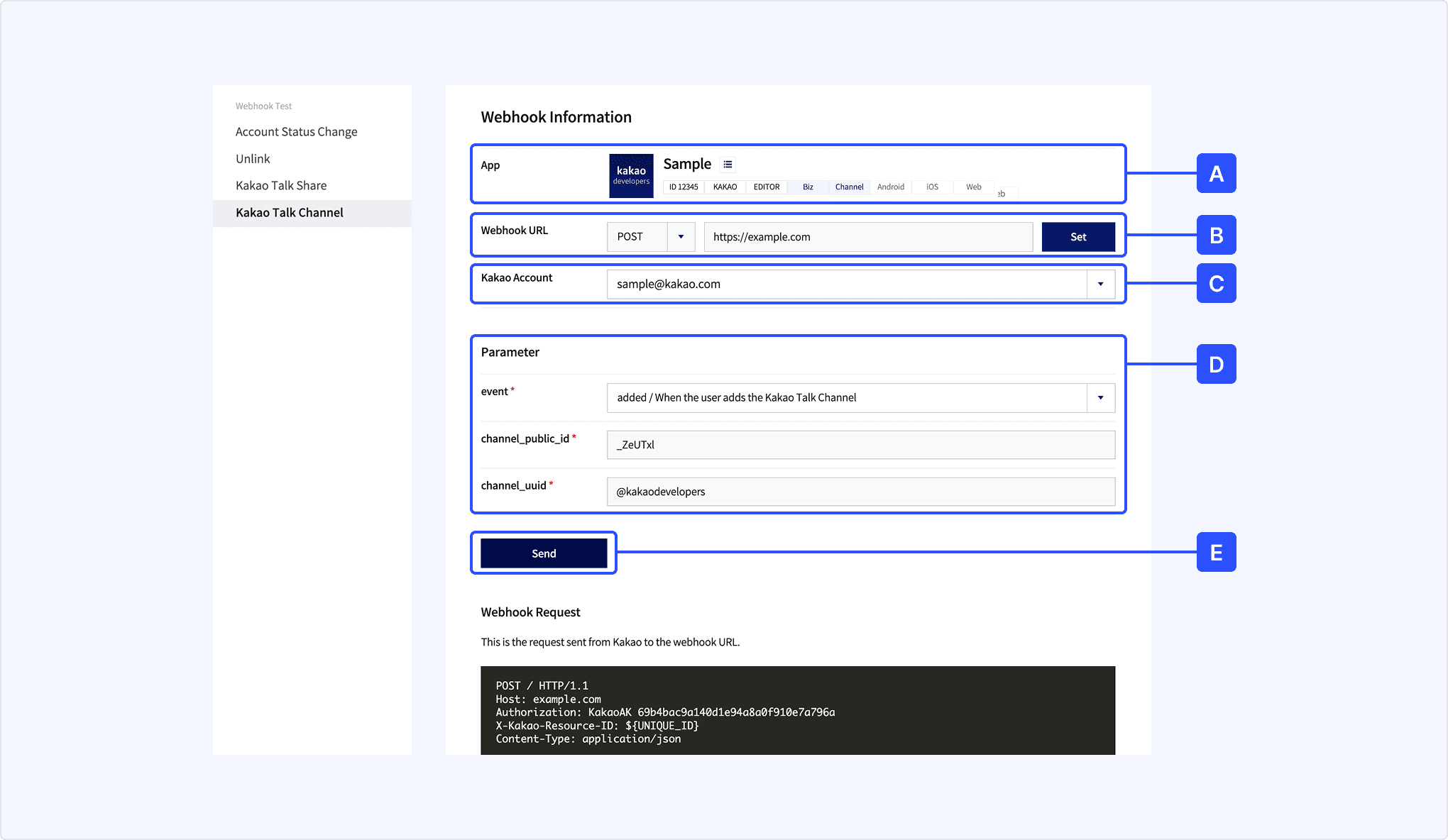Click the Channel tag under Sample app
The image size is (1448, 840).
click(x=849, y=187)
